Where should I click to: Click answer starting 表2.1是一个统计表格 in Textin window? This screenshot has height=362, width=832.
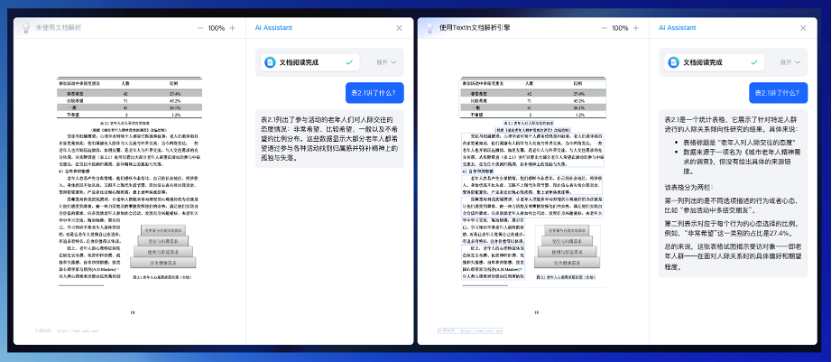click(x=733, y=193)
